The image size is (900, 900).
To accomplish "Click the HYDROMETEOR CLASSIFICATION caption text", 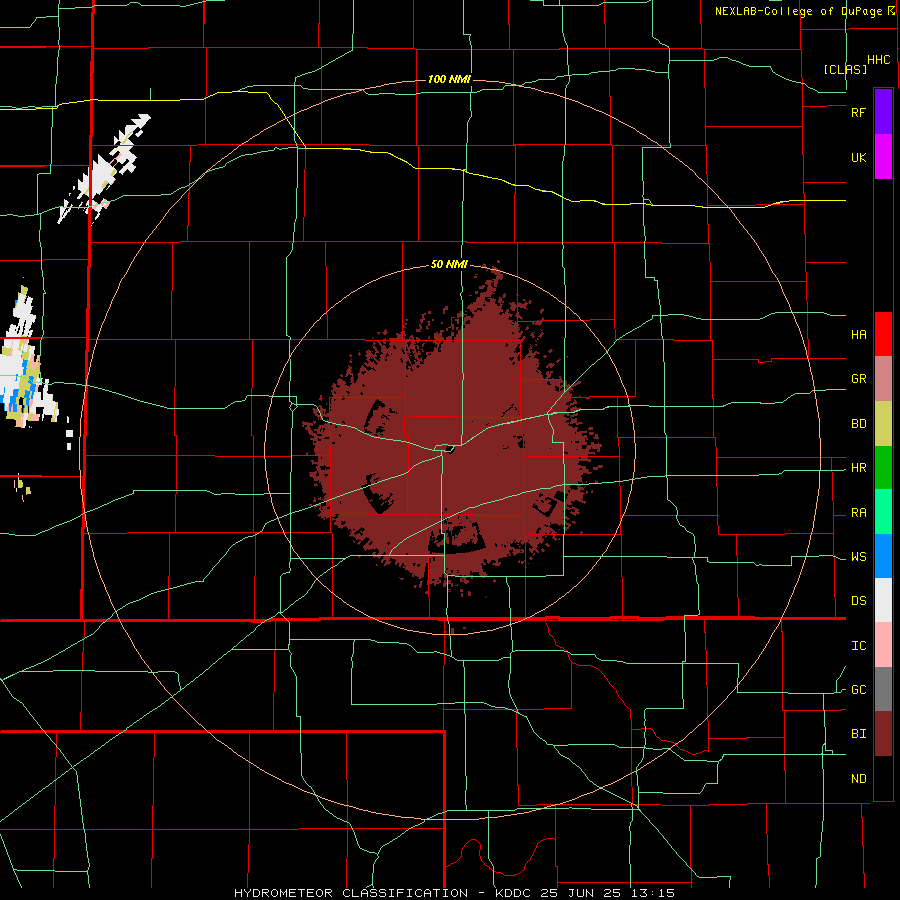I will click(x=351, y=893).
